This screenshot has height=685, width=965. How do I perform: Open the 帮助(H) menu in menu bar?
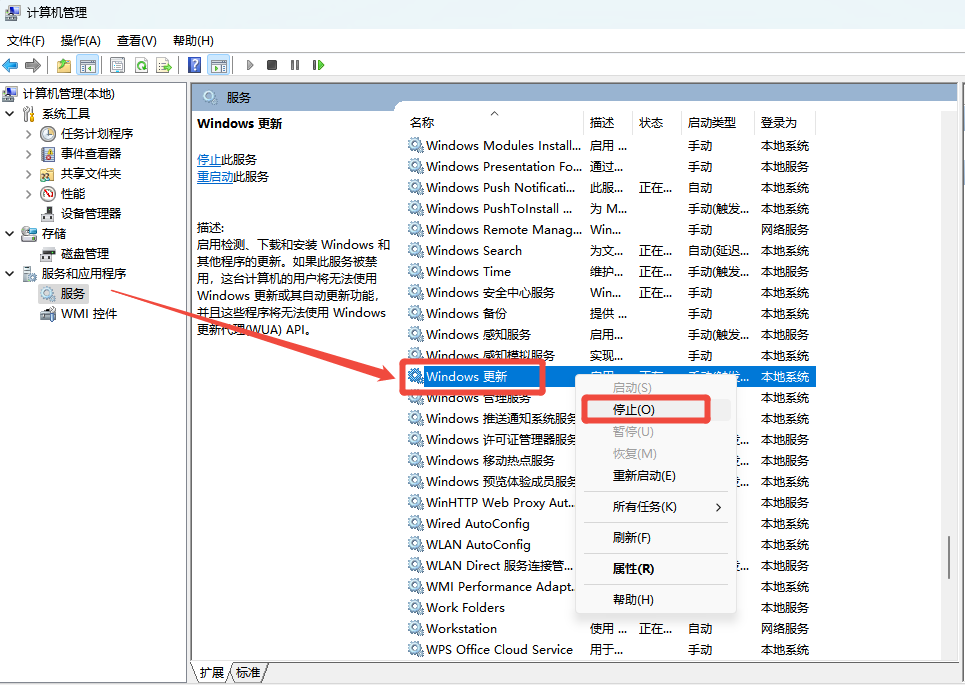(193, 41)
